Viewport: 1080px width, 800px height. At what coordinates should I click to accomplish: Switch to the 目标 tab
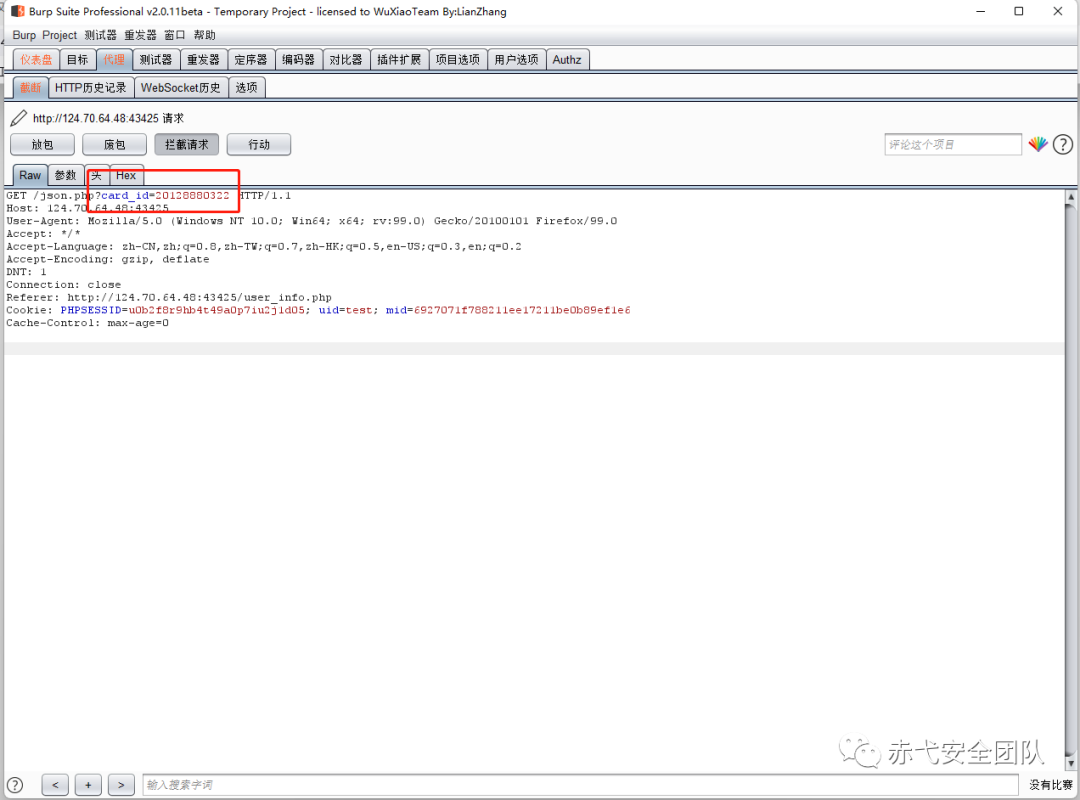pyautogui.click(x=78, y=60)
